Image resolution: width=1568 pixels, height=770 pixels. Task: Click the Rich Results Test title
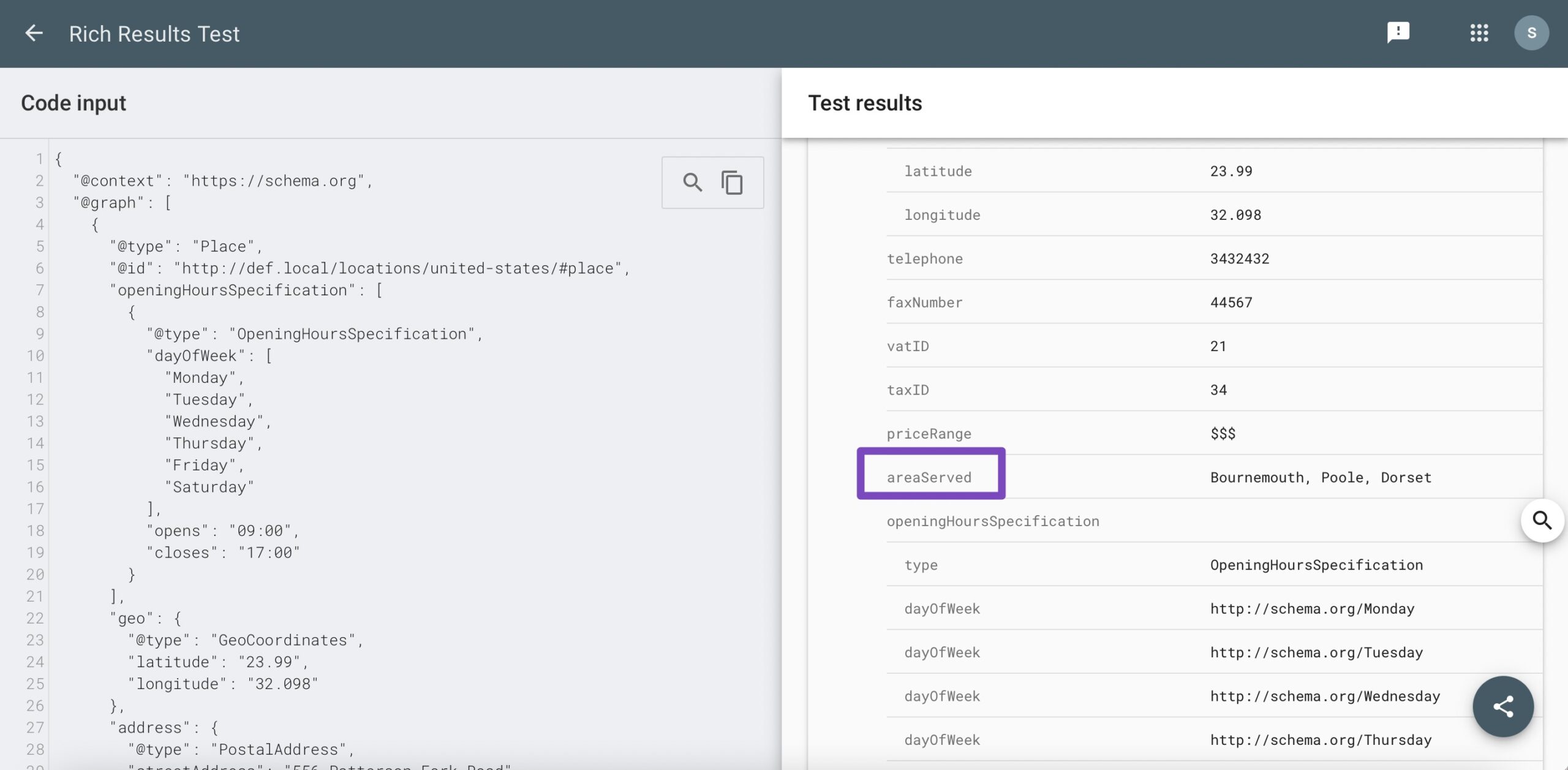pos(154,34)
